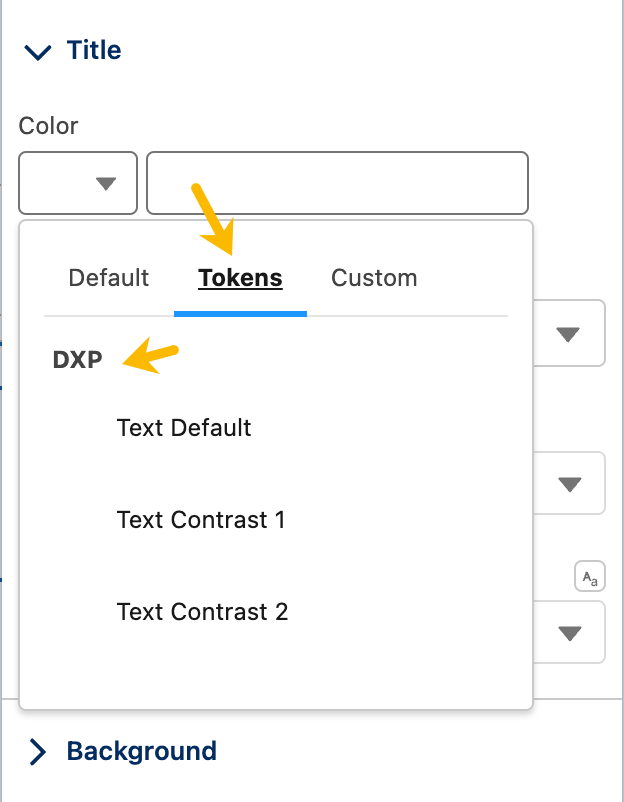Screen dimensions: 624x802
Task: Focus the Color value text field
Action: tap(337, 183)
